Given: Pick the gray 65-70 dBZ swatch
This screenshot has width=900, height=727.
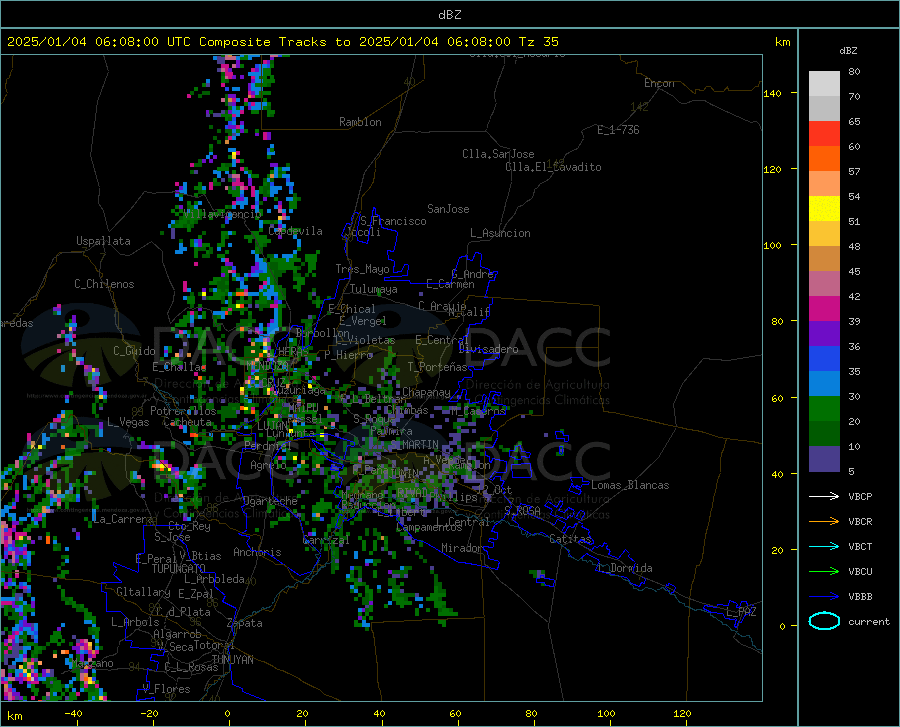Looking at the screenshot, I should tap(824, 108).
